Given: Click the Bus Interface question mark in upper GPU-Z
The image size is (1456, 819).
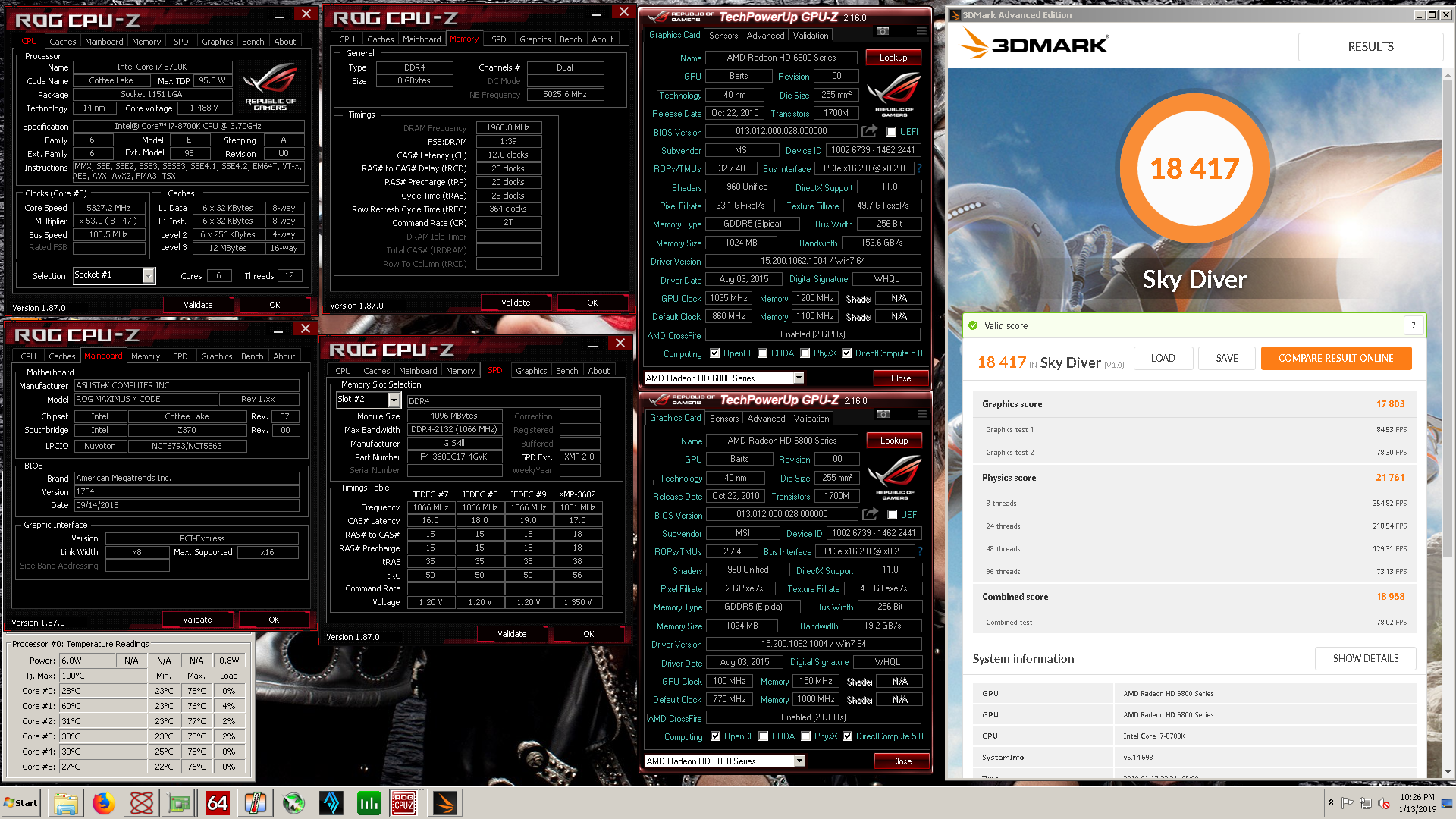Looking at the screenshot, I should [919, 168].
